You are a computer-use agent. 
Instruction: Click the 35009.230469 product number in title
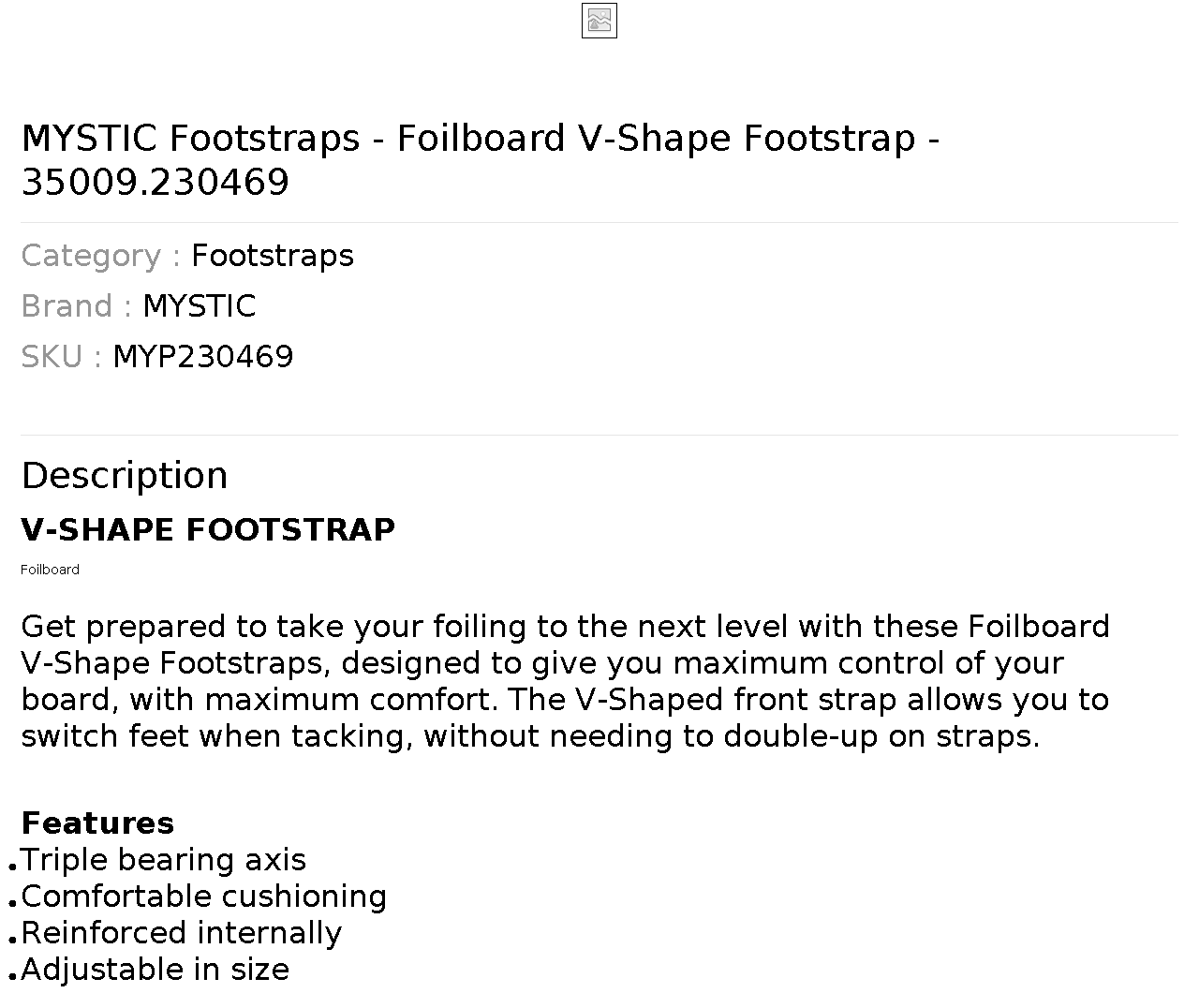tap(155, 182)
